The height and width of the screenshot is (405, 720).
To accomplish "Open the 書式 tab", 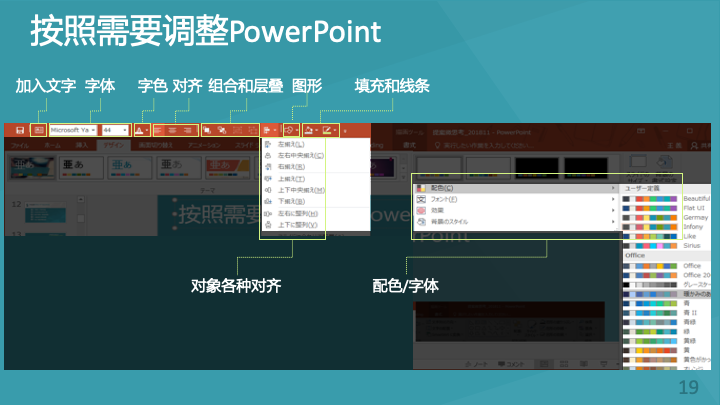I will click(409, 146).
